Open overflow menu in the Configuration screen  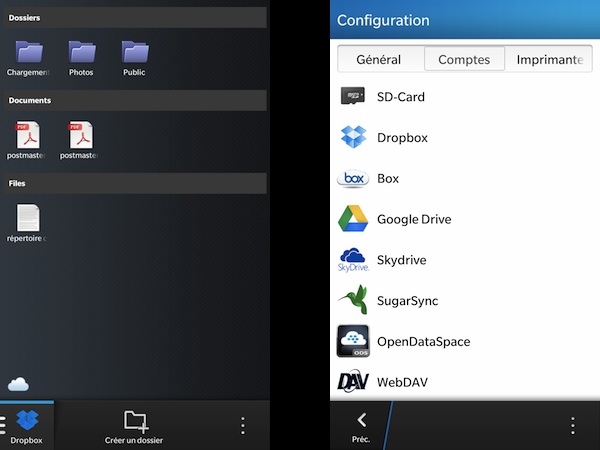[x=573, y=426]
